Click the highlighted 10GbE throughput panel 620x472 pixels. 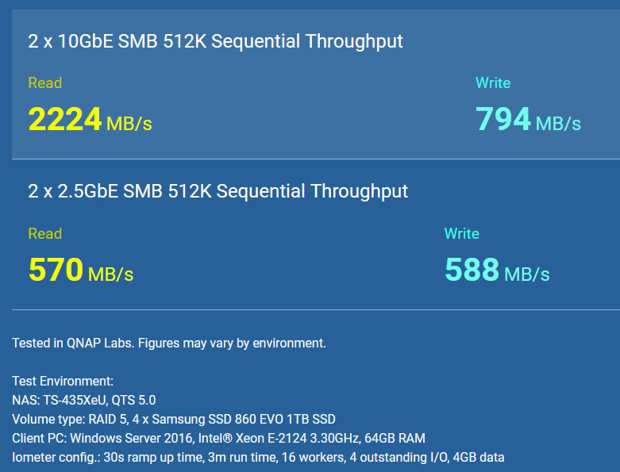coord(316,84)
